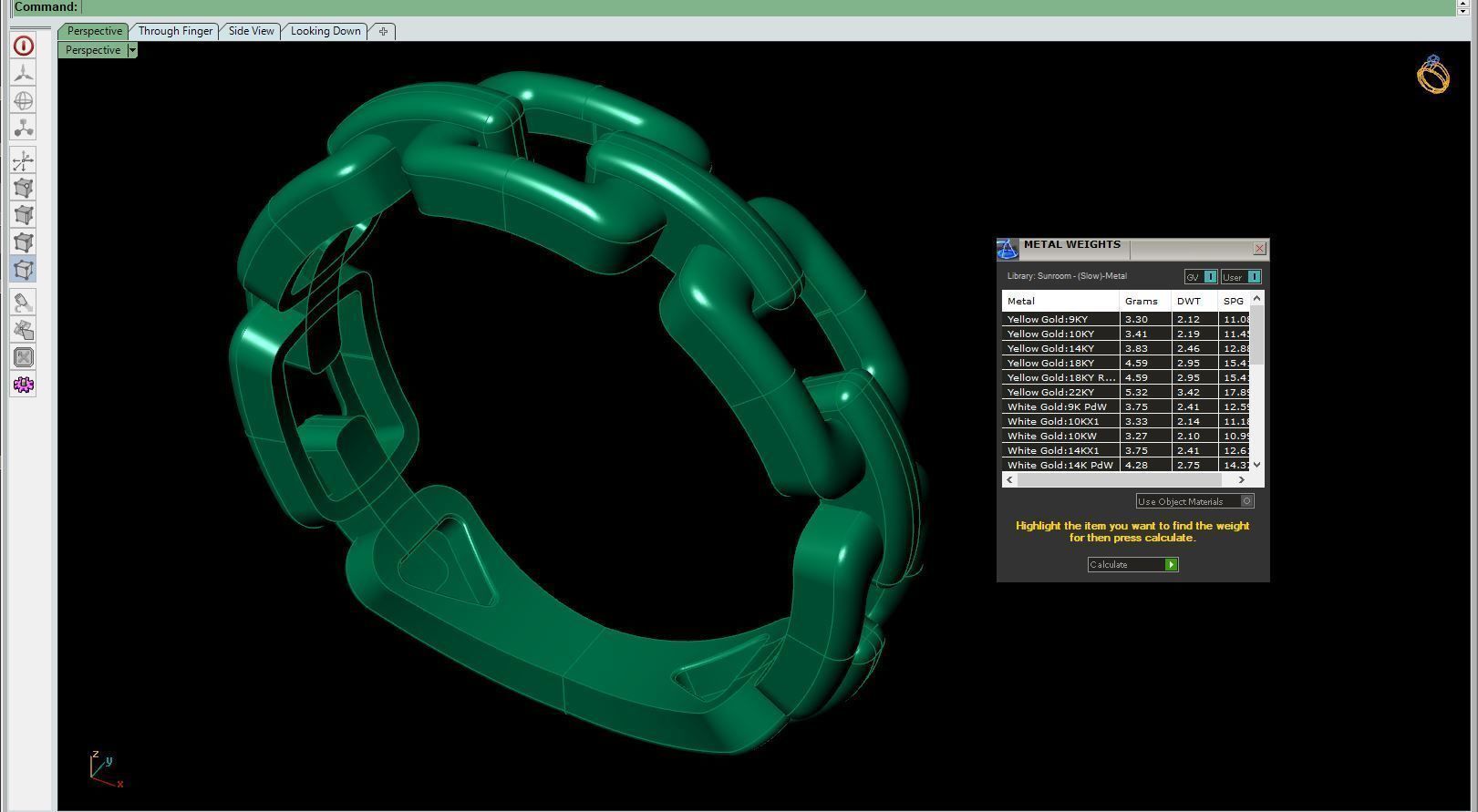
Task: Click the material swatch polygon icon
Action: [x=24, y=330]
